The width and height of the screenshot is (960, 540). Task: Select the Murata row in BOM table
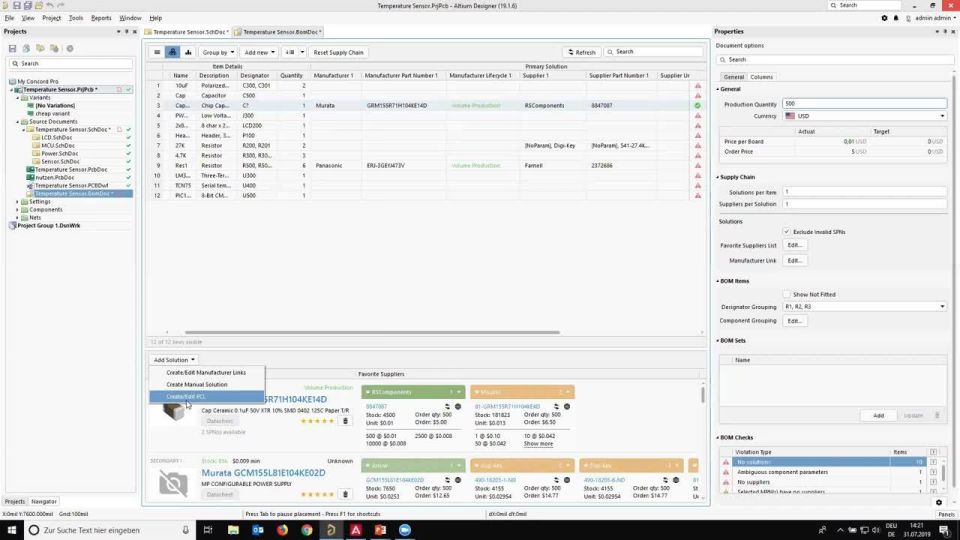point(424,105)
